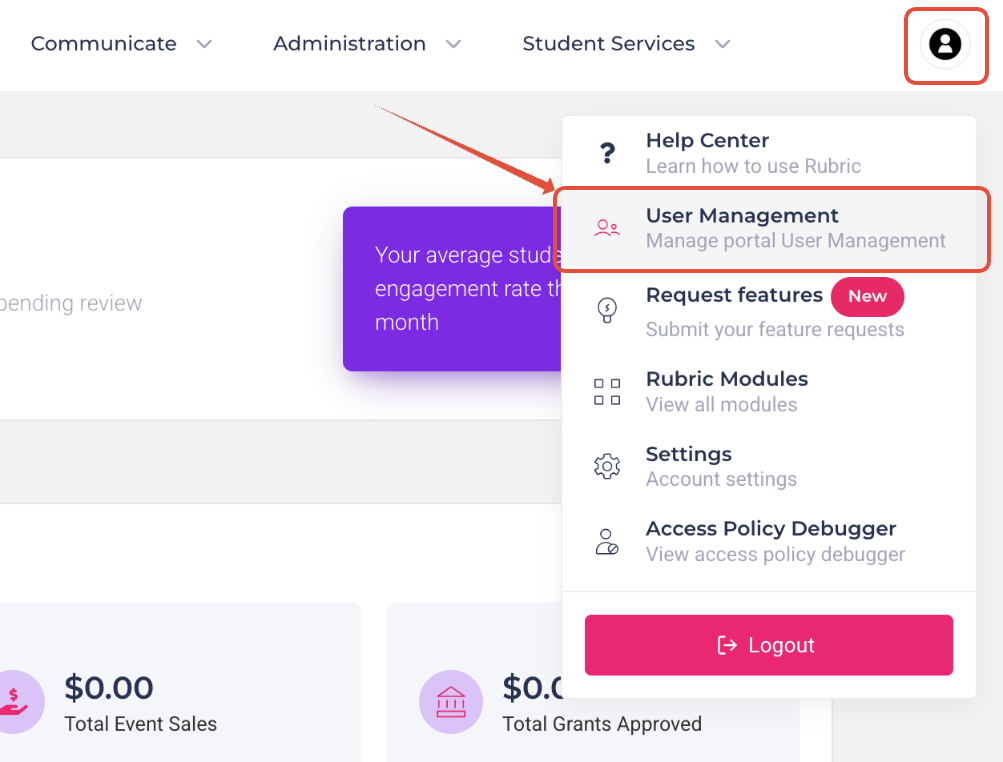
Task: Expand the Communicate dropdown chevron
Action: coord(204,44)
